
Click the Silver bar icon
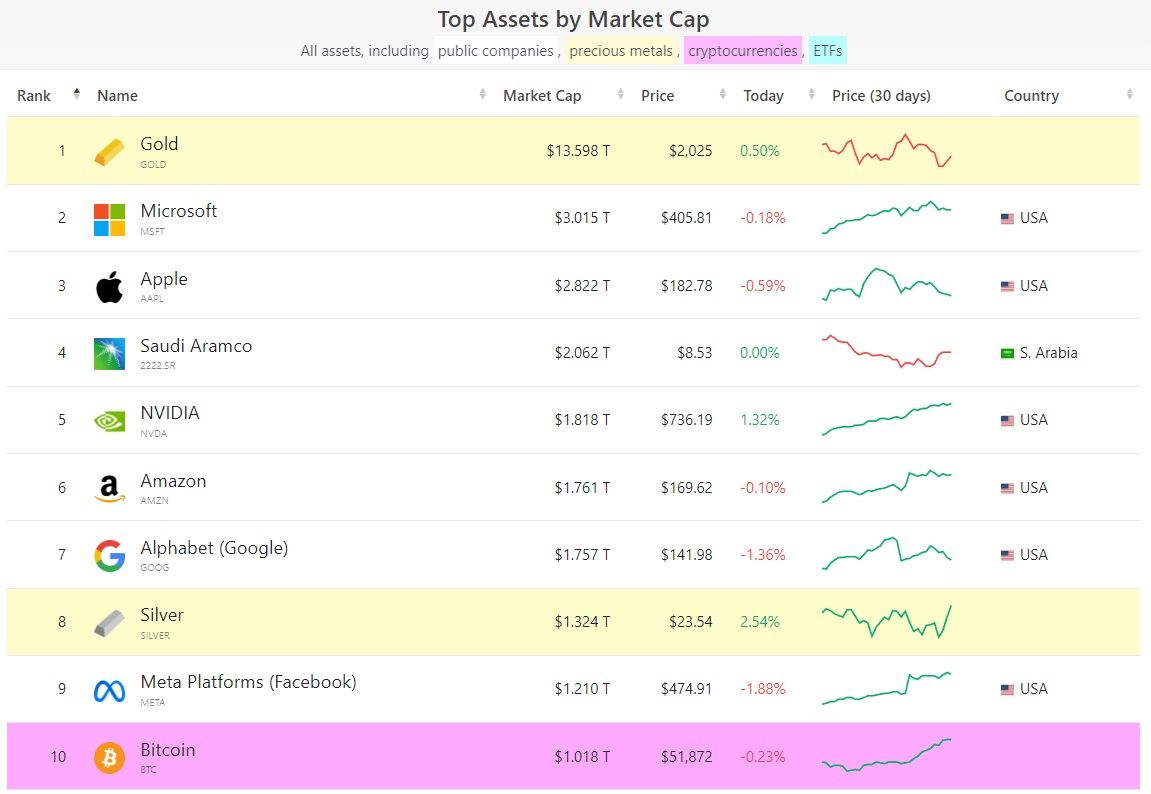pyautogui.click(x=109, y=623)
